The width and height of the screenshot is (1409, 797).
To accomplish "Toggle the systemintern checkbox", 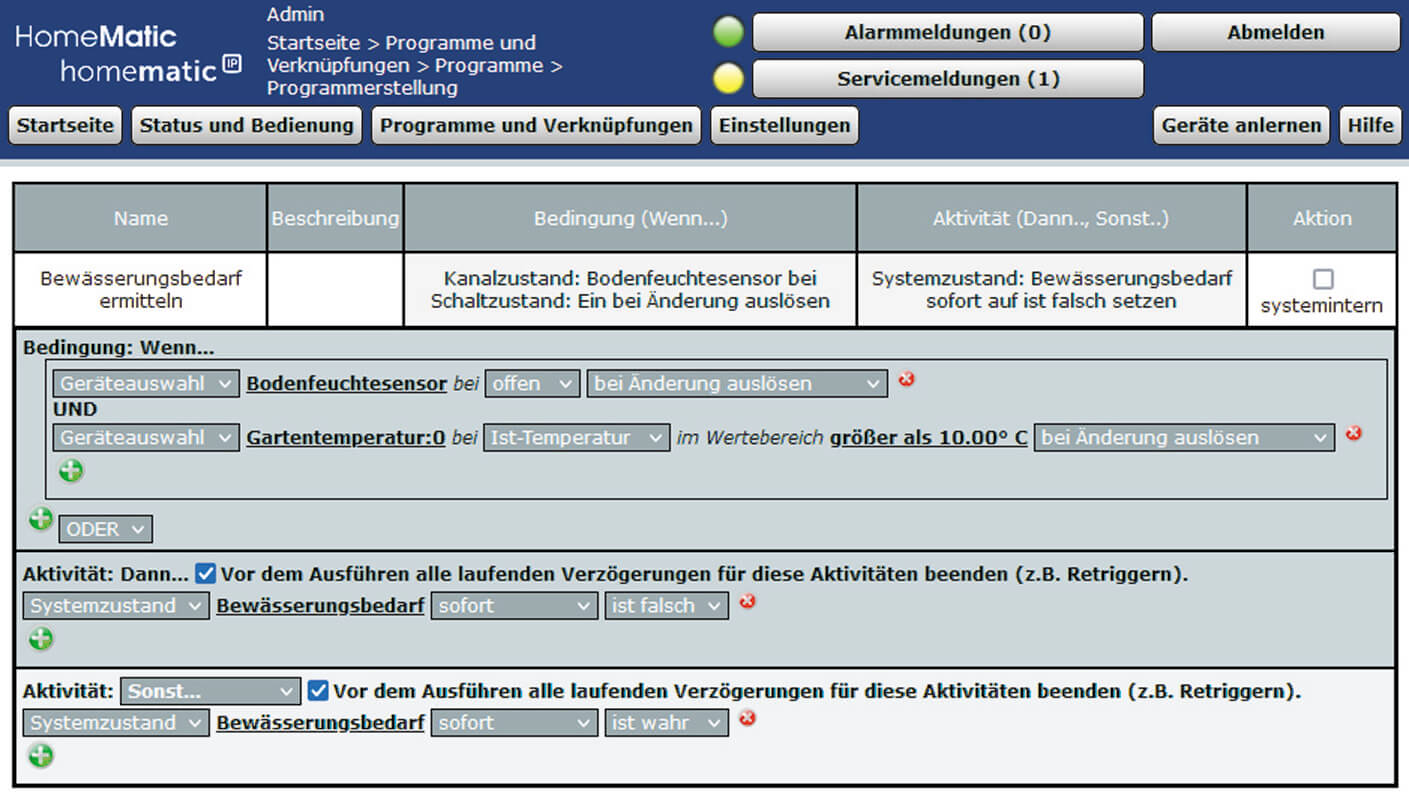I will point(1322,280).
